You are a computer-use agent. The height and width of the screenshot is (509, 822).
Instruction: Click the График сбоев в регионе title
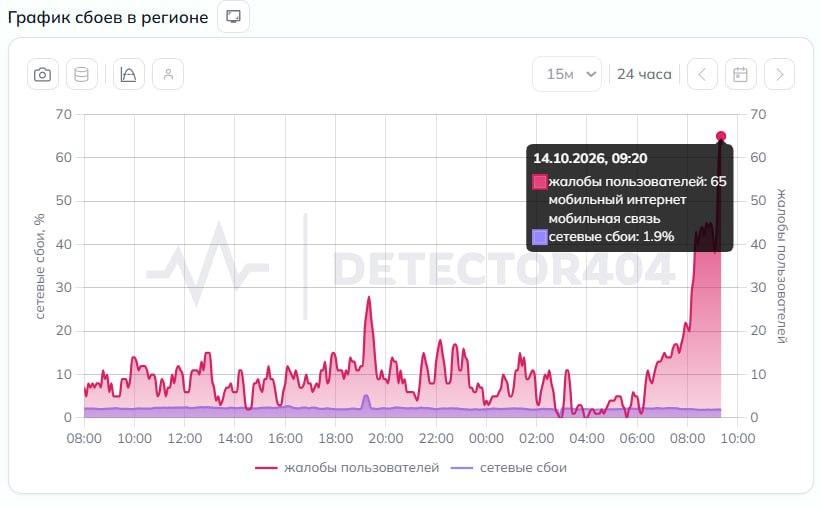tap(108, 17)
